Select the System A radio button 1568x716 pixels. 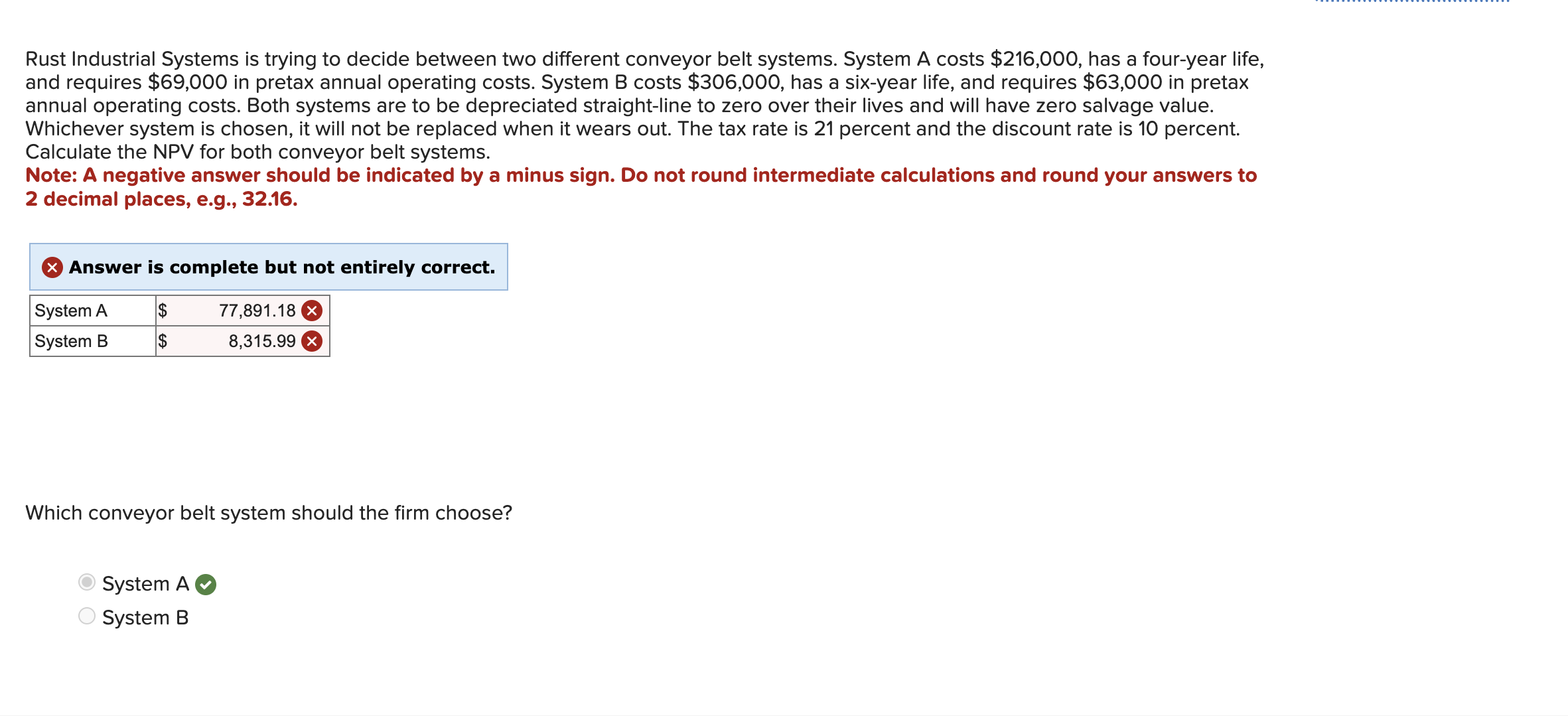[x=86, y=583]
